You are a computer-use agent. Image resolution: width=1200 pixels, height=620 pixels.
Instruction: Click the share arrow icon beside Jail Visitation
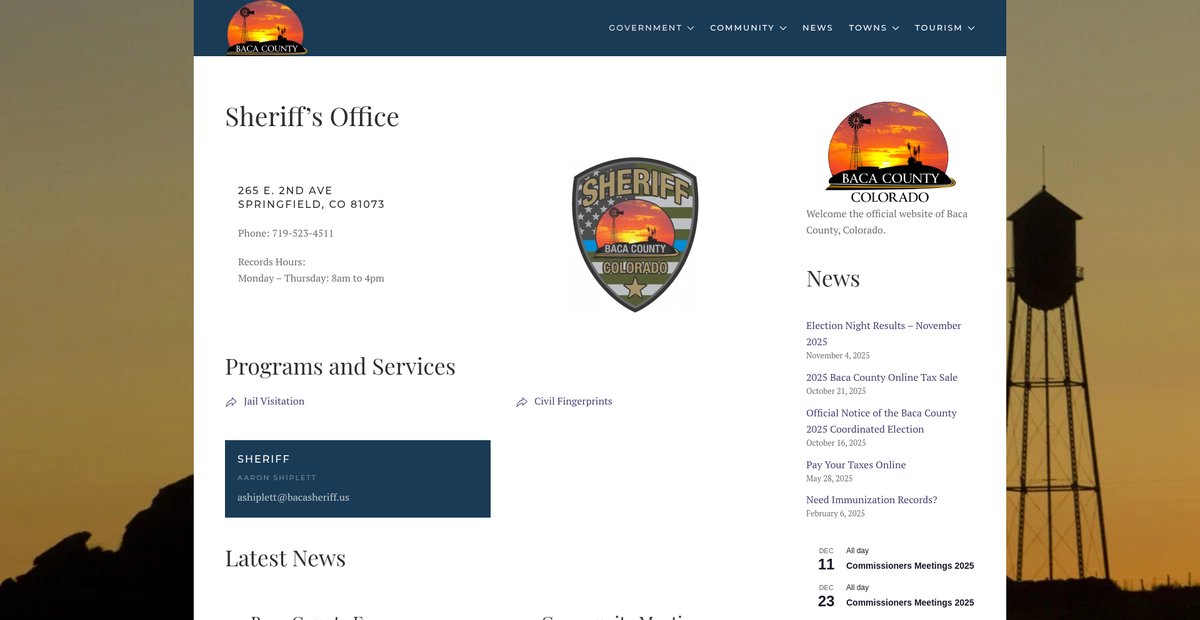coord(231,402)
